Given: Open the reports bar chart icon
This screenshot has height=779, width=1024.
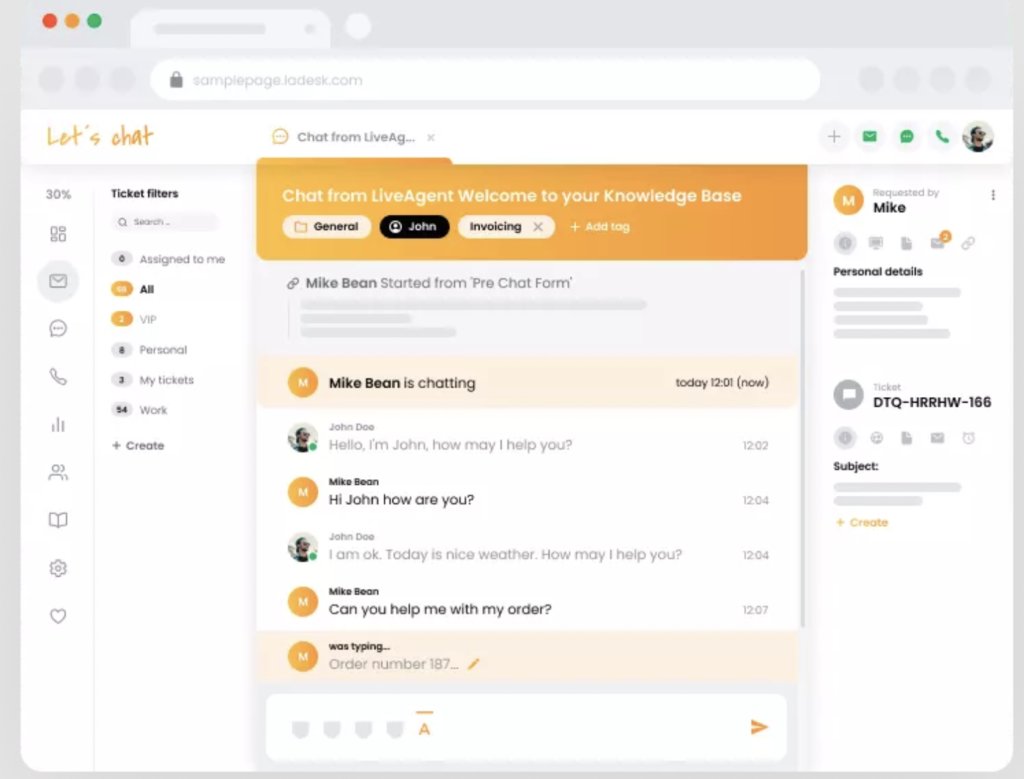Looking at the screenshot, I should pos(58,424).
